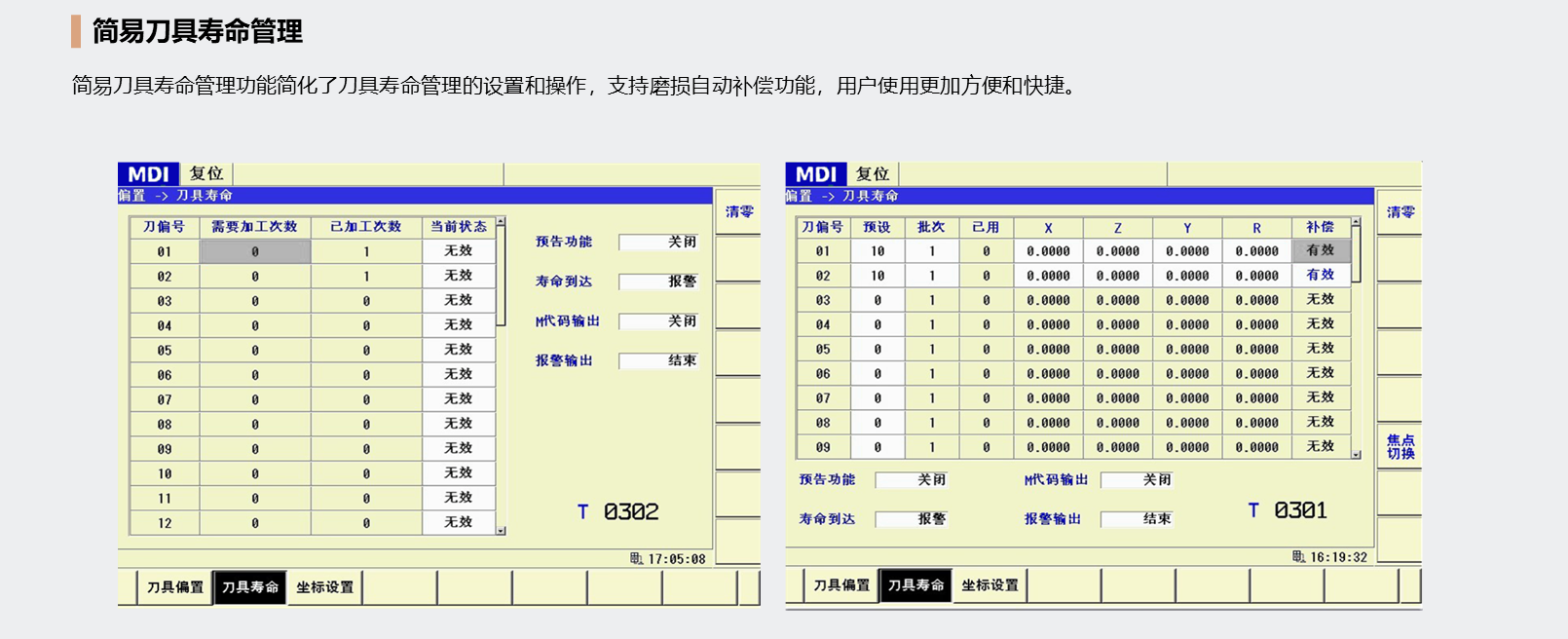The width and height of the screenshot is (1568, 639).
Task: Click the 清零 softkey in the left panel
Action: click(739, 211)
